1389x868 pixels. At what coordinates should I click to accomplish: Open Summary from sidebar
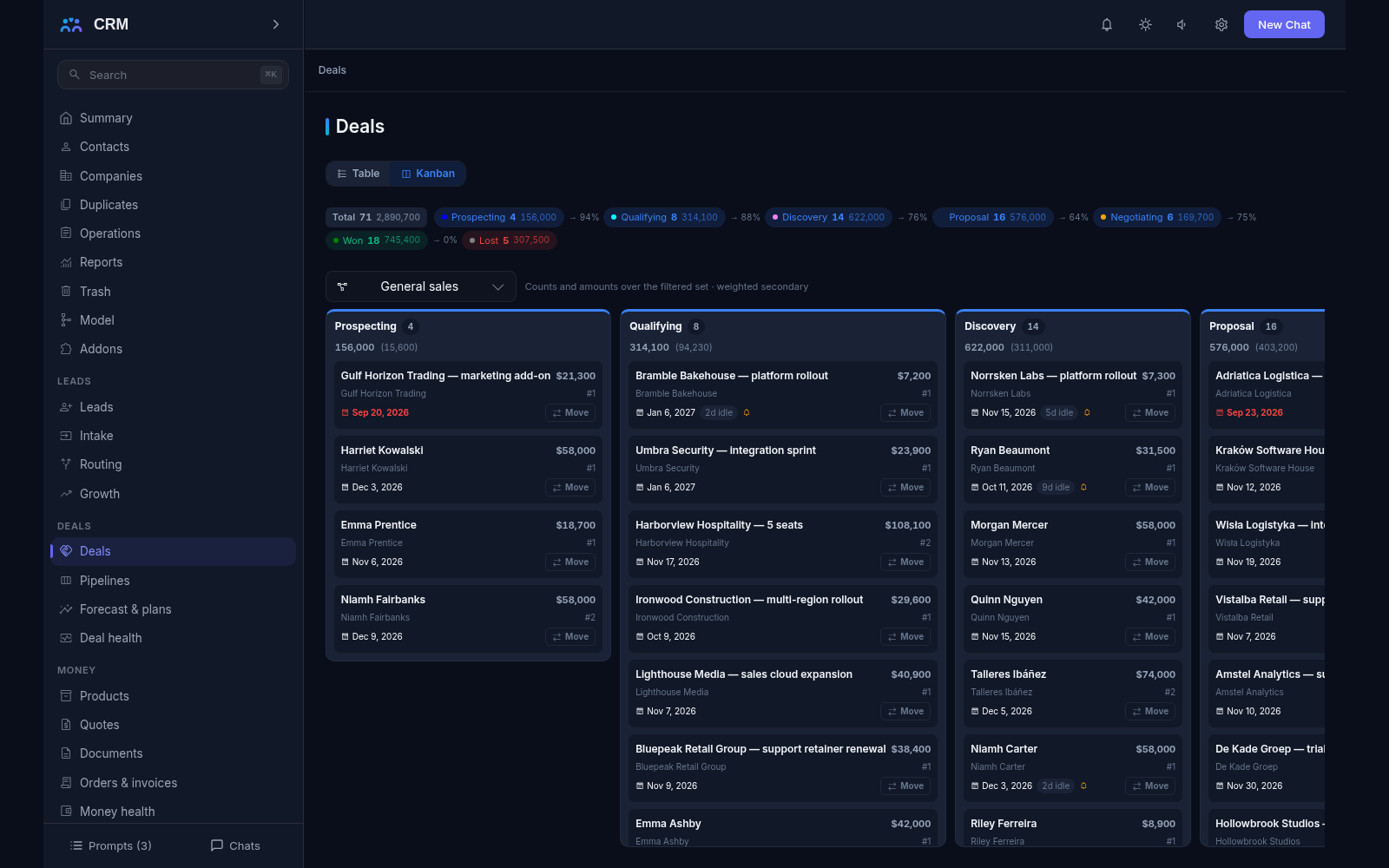(173, 118)
